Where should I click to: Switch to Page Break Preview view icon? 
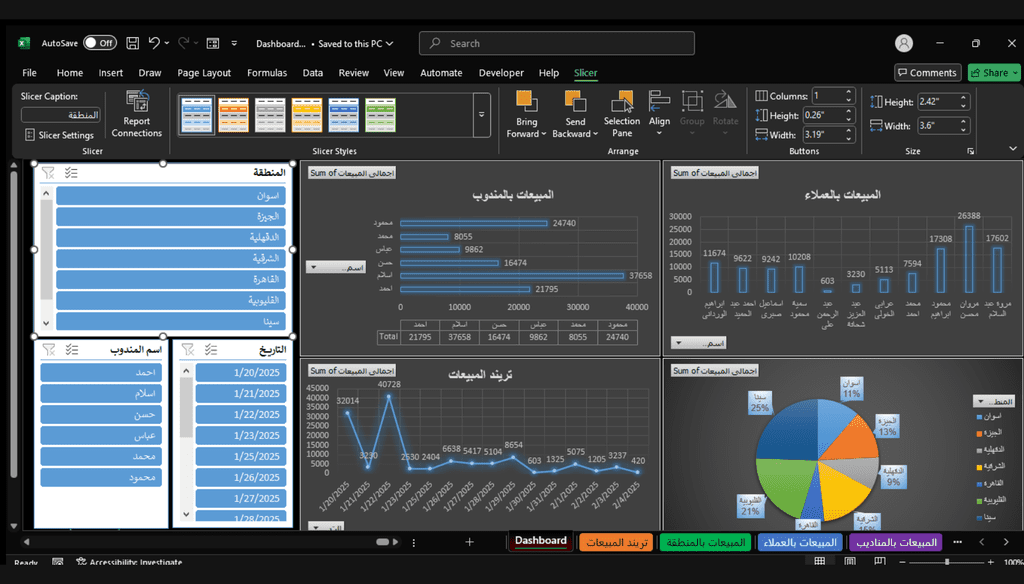tap(880, 562)
